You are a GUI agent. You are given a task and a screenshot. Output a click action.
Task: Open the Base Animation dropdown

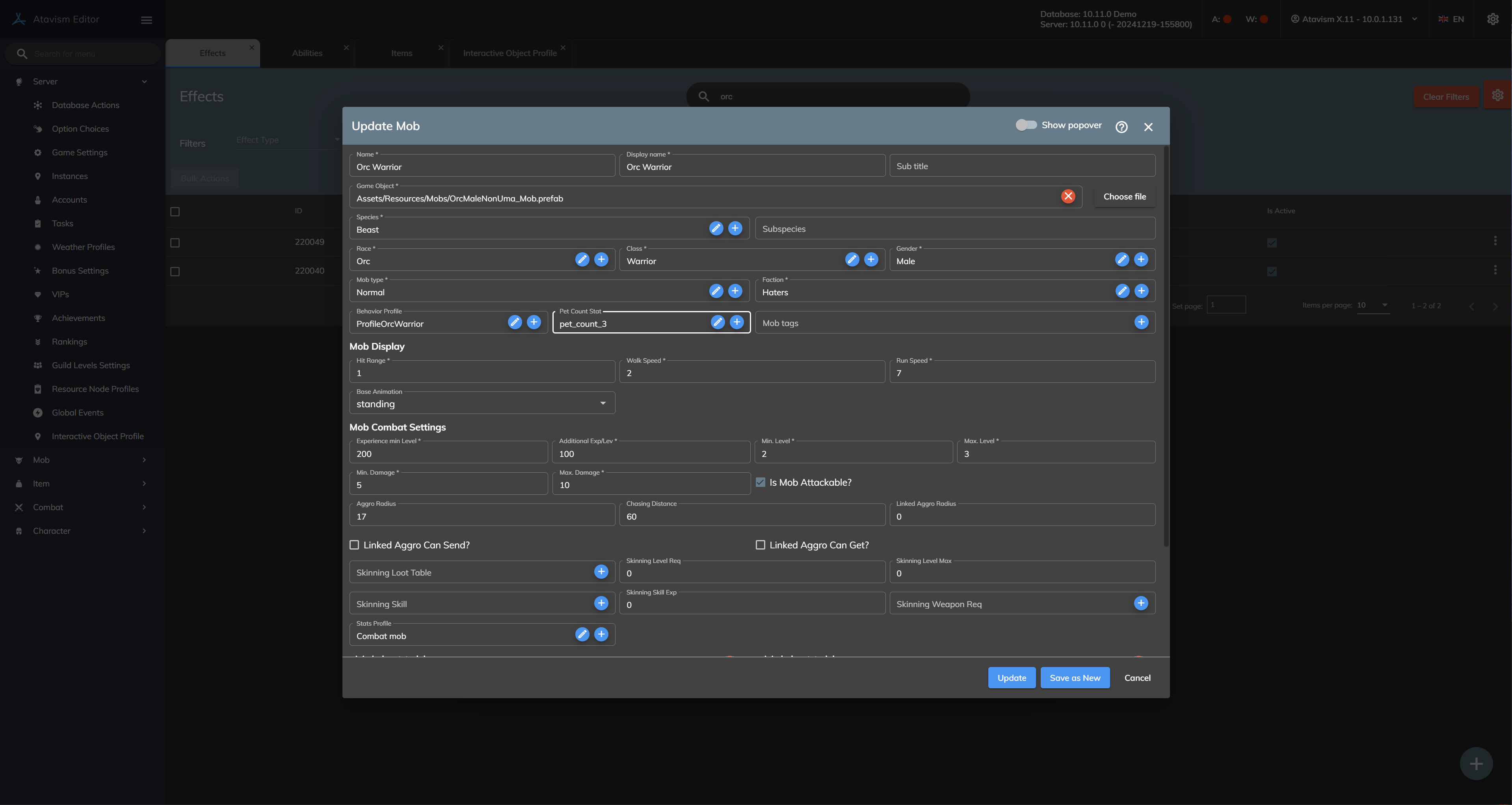coord(482,404)
